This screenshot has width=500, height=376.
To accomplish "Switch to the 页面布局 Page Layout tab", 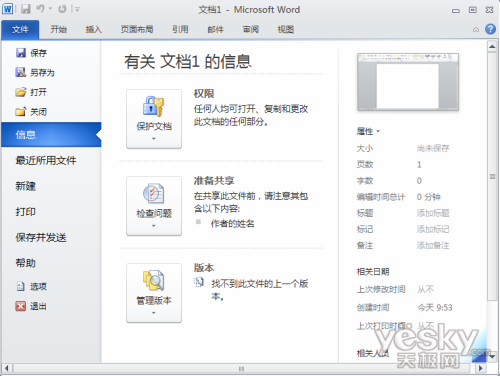I will pyautogui.click(x=137, y=30).
